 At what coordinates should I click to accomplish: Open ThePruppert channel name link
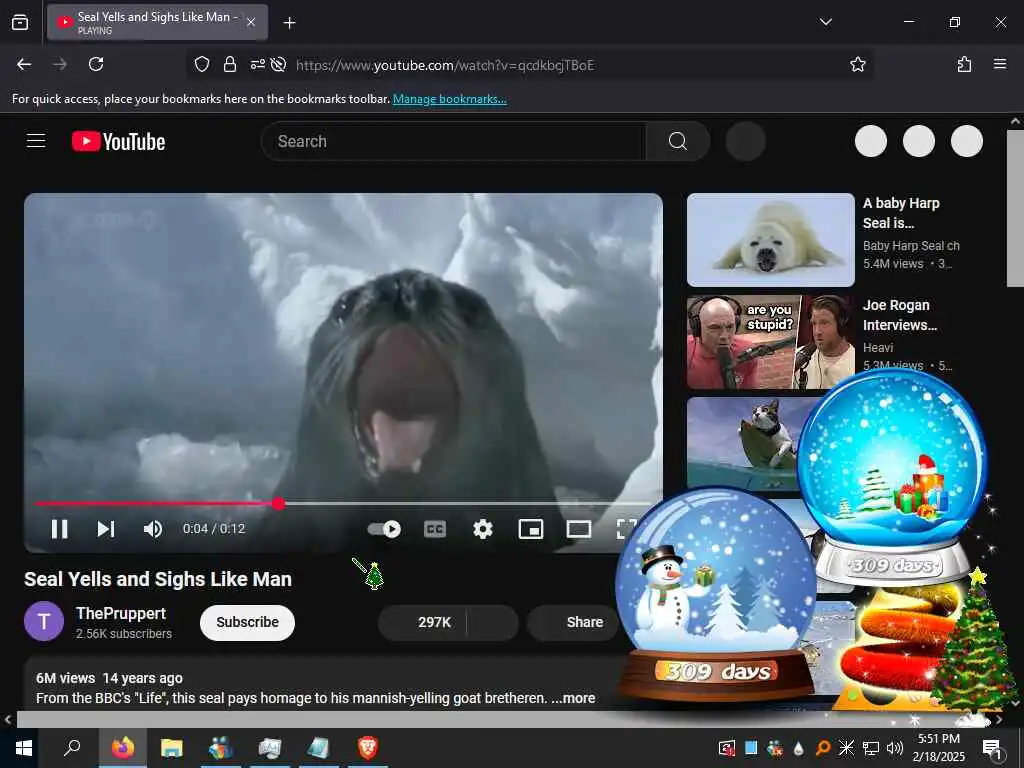(x=121, y=614)
